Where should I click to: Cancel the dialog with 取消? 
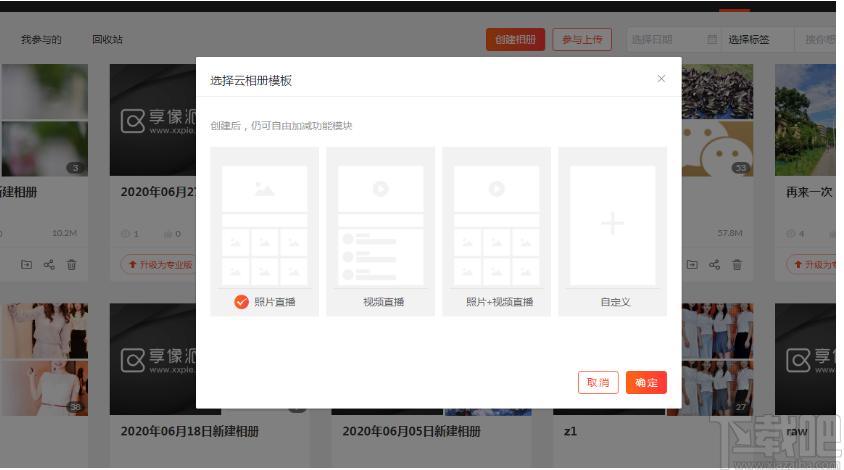pos(598,382)
